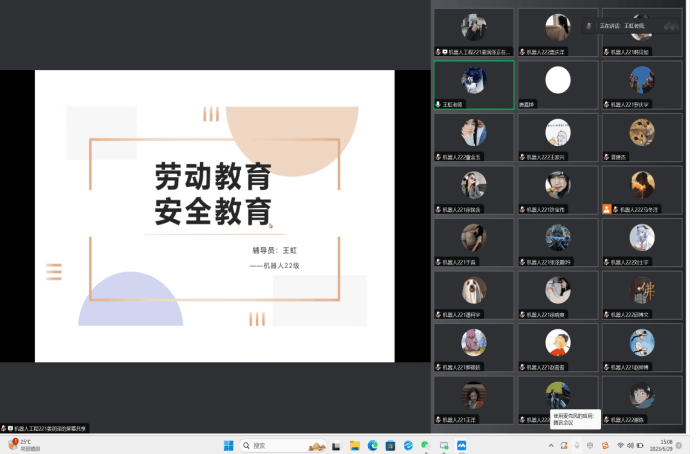Open the taskbar clock showing 2023/6/29
This screenshot has width=698, height=454.
(667, 445)
